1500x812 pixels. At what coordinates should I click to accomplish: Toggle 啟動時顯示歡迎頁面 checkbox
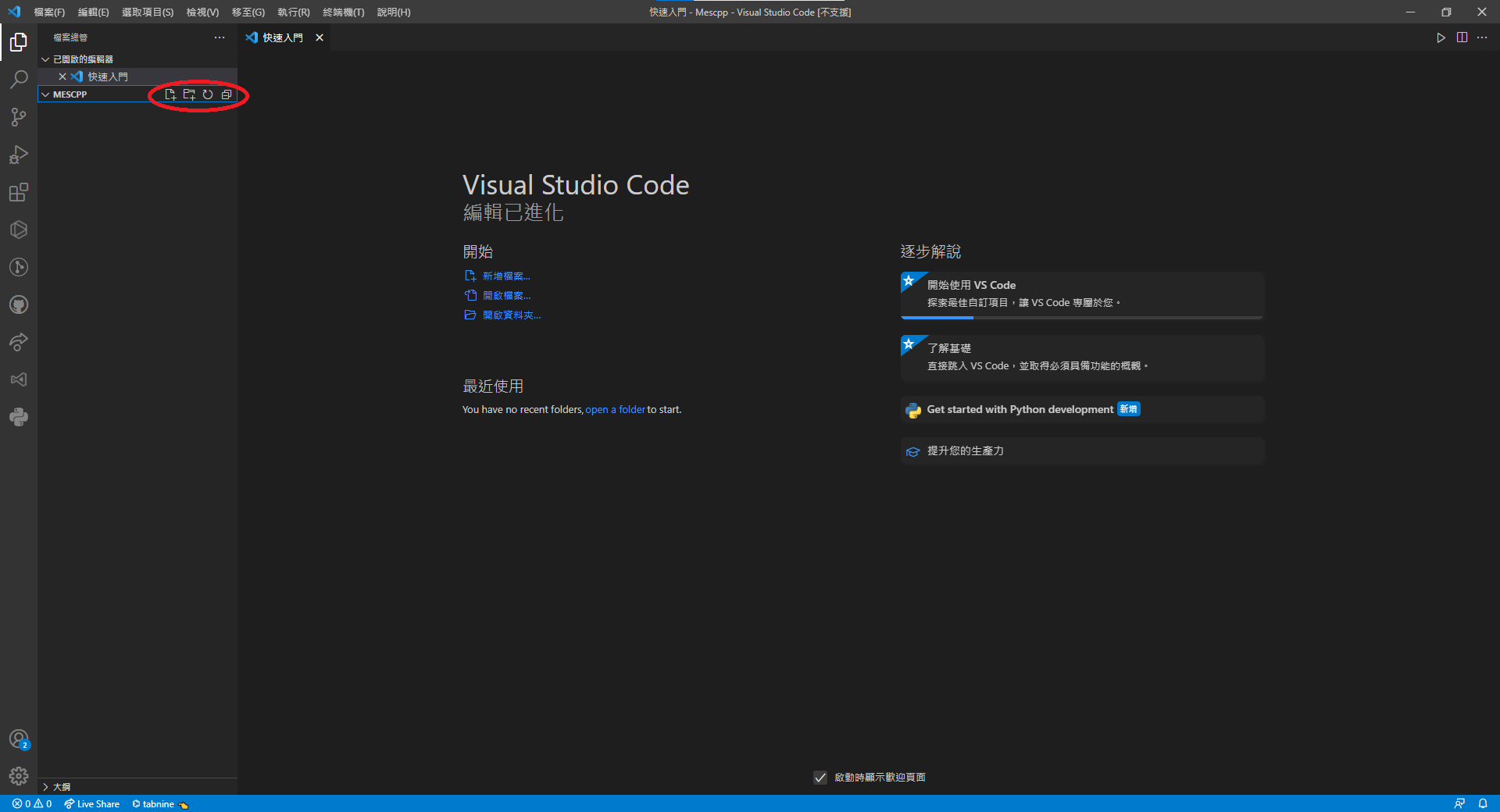coord(820,778)
